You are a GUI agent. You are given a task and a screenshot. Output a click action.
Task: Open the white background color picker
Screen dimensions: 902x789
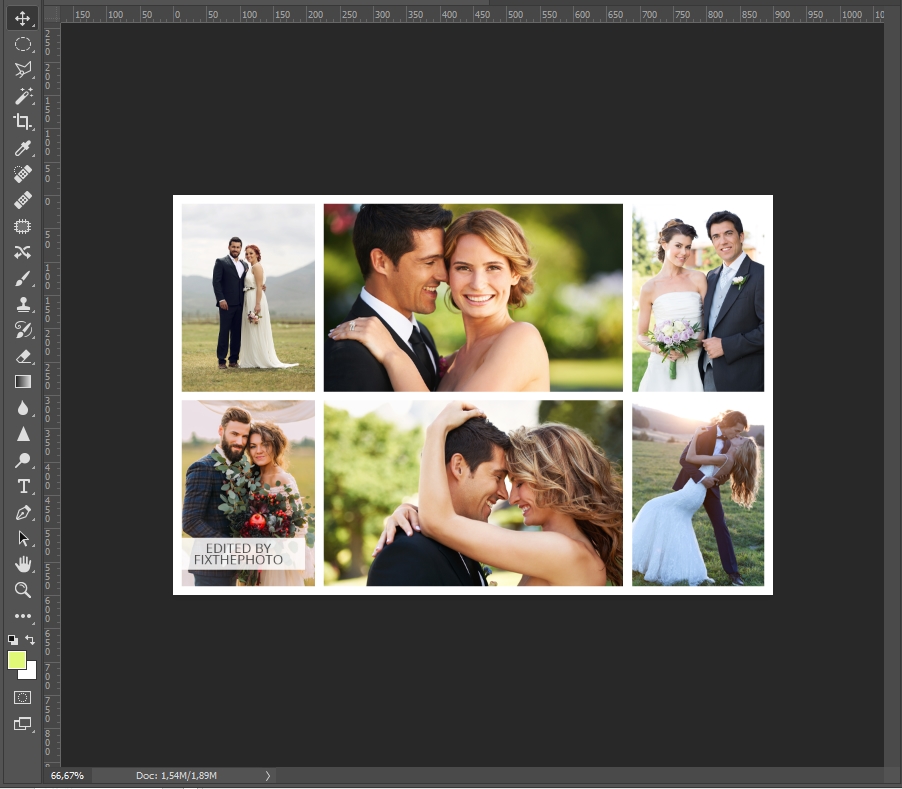[30, 673]
